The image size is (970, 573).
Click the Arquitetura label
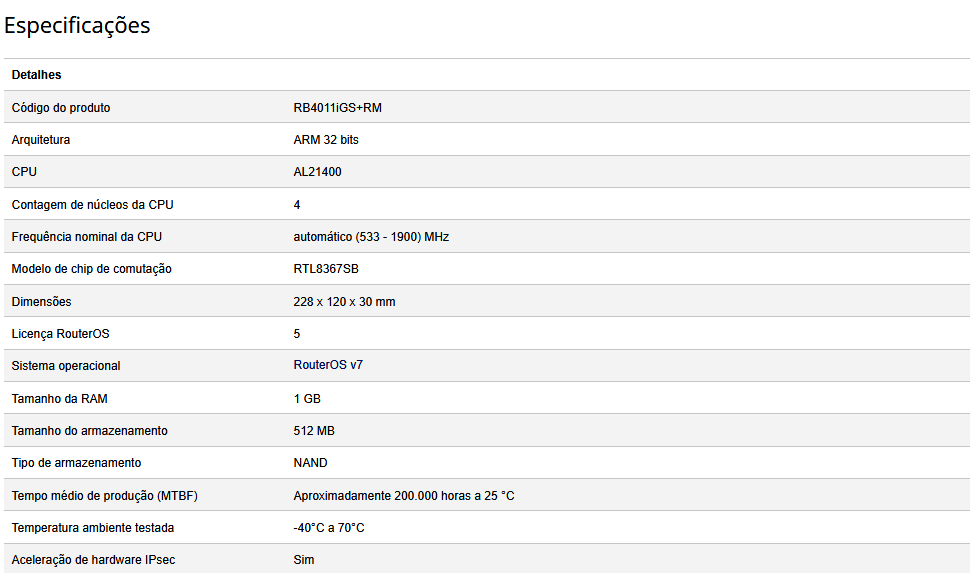coord(41,140)
